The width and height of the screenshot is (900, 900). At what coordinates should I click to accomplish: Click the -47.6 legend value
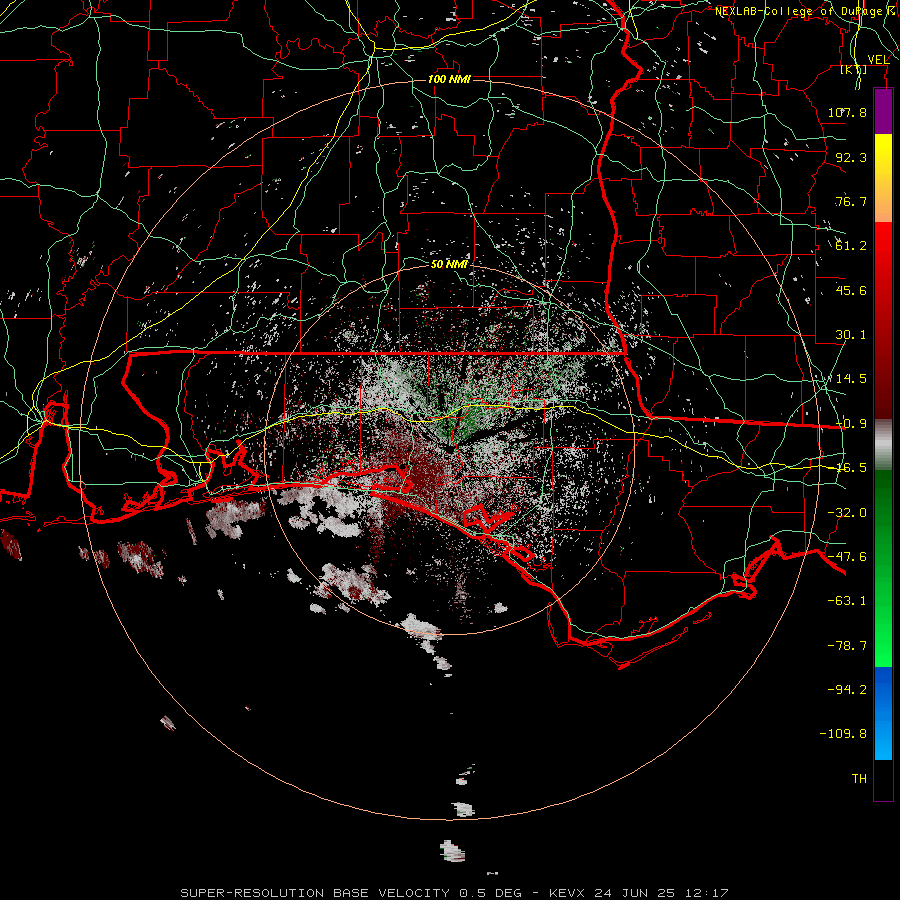tap(847, 557)
